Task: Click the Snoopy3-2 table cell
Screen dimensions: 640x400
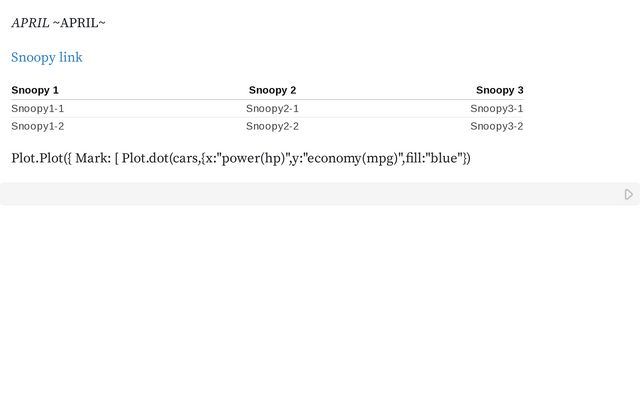Action: pyautogui.click(x=497, y=126)
